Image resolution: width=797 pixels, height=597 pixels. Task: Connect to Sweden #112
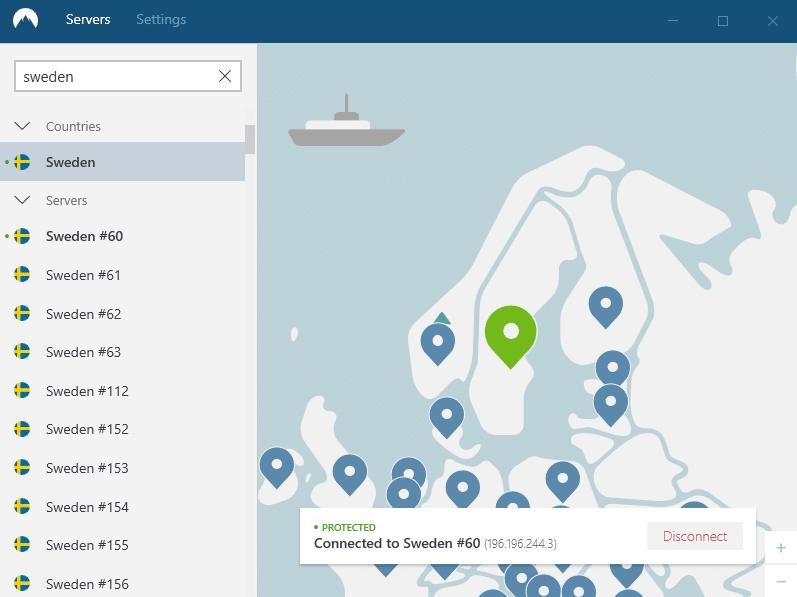122,391
